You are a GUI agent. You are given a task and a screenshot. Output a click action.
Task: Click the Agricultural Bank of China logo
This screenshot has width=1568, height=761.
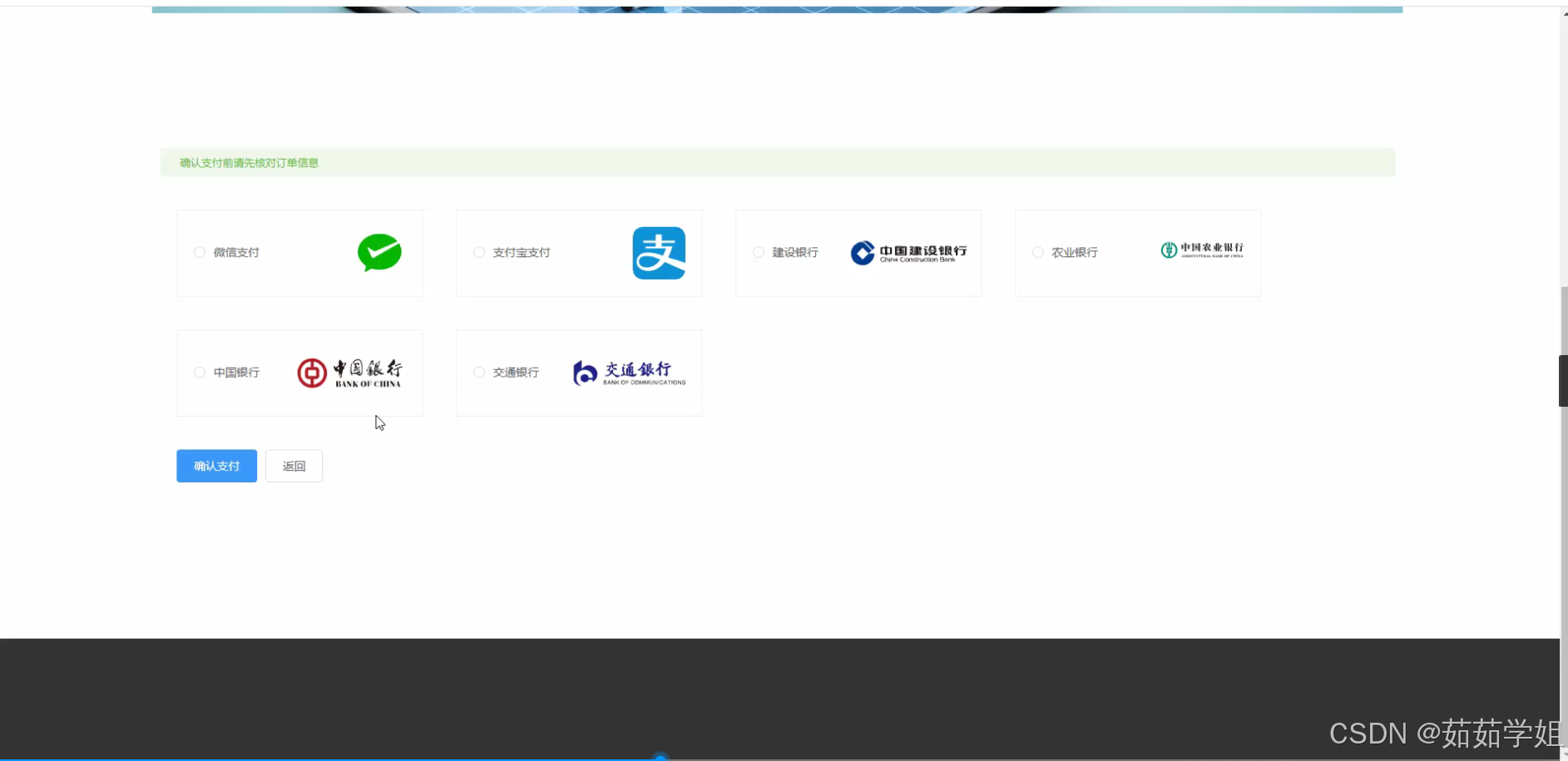1202,250
